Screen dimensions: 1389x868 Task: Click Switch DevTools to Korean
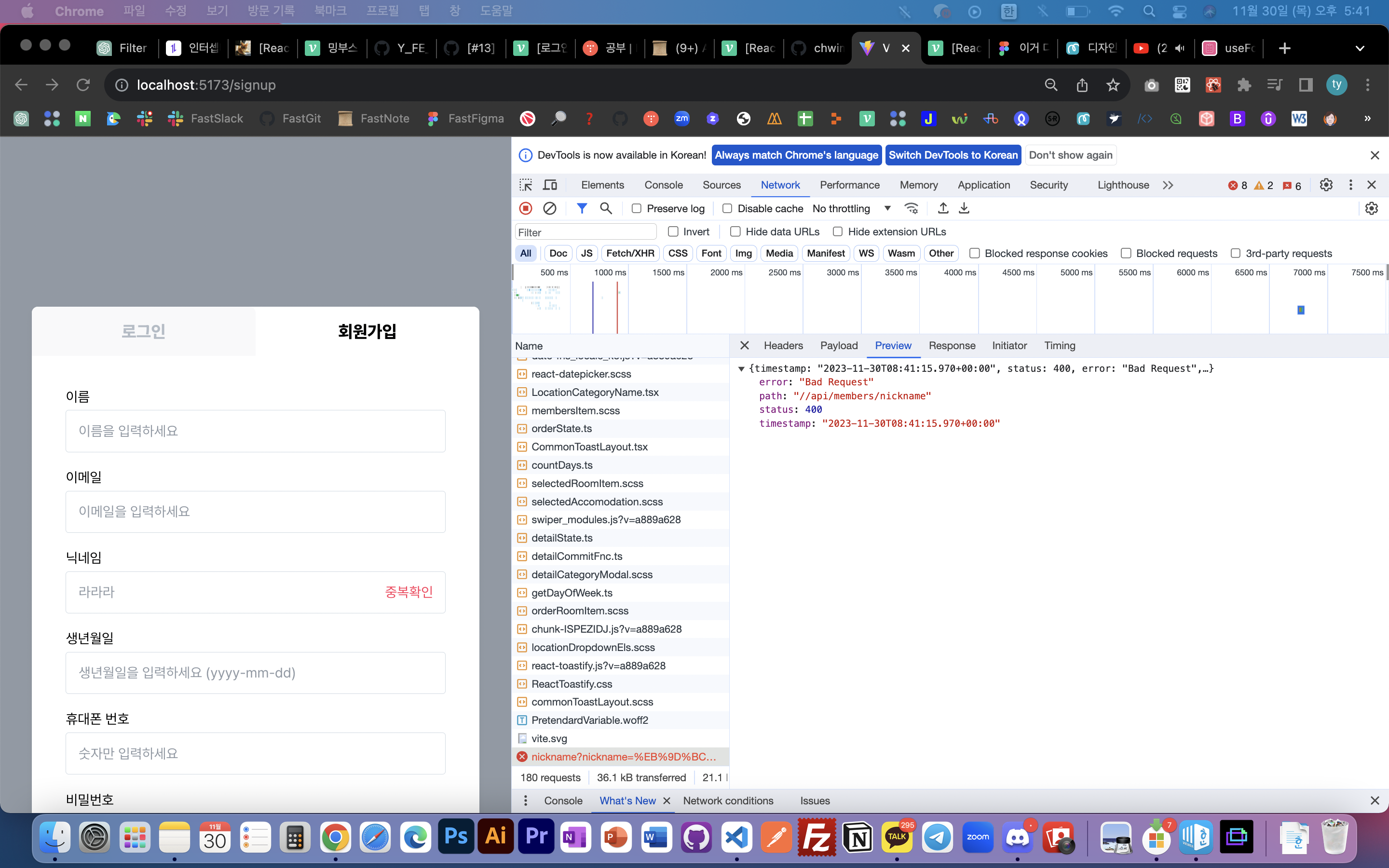(x=953, y=155)
